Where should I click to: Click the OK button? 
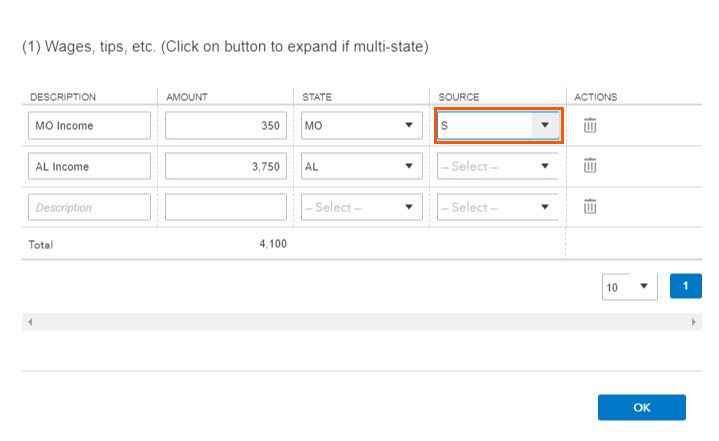click(642, 408)
